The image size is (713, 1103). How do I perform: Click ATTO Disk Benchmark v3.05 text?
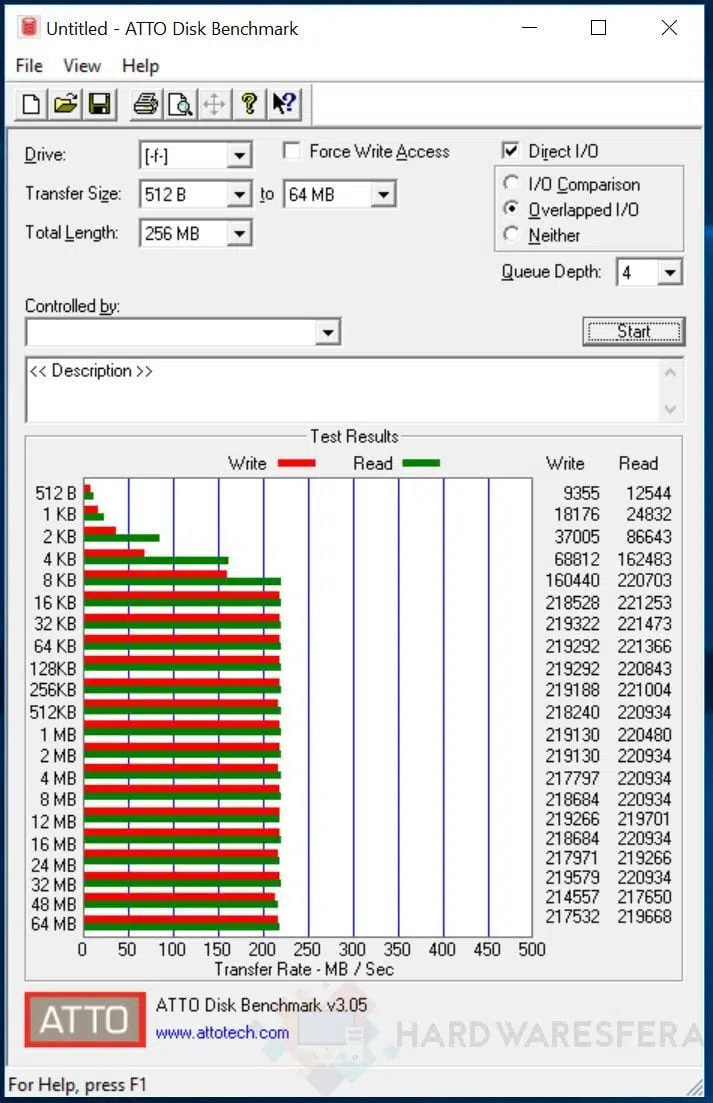click(262, 1005)
